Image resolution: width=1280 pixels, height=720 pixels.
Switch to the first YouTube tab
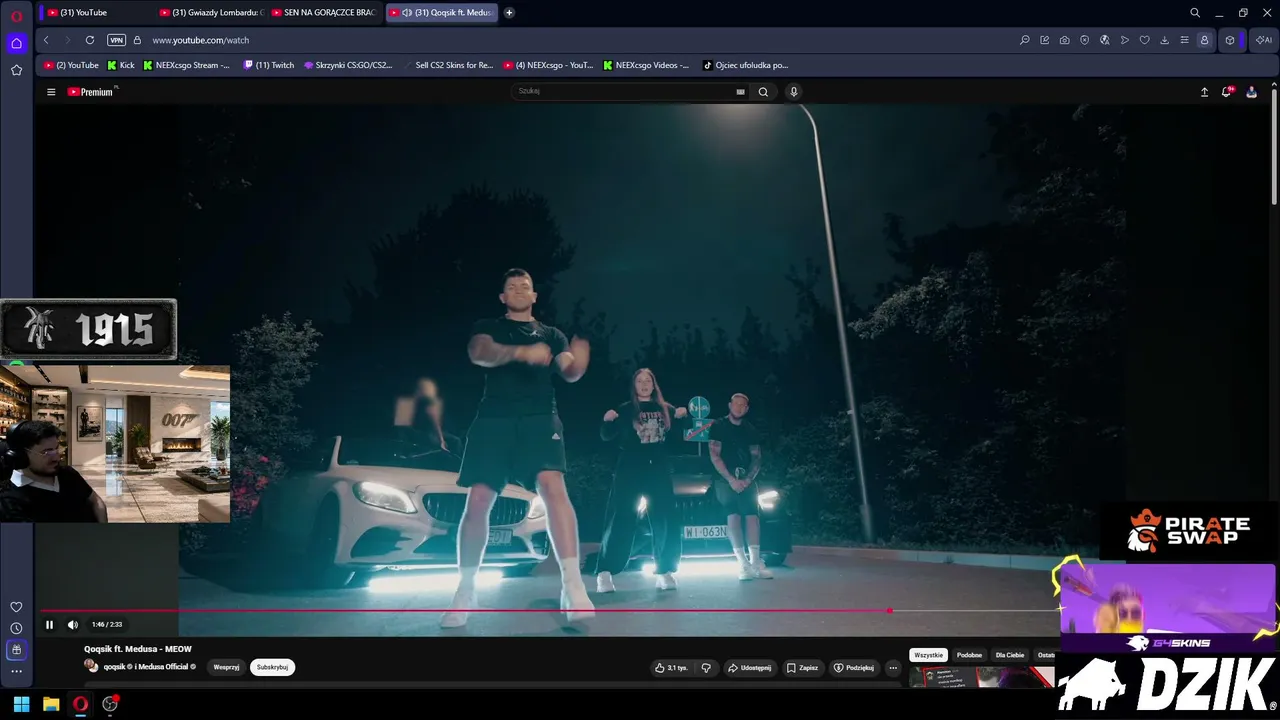click(95, 13)
